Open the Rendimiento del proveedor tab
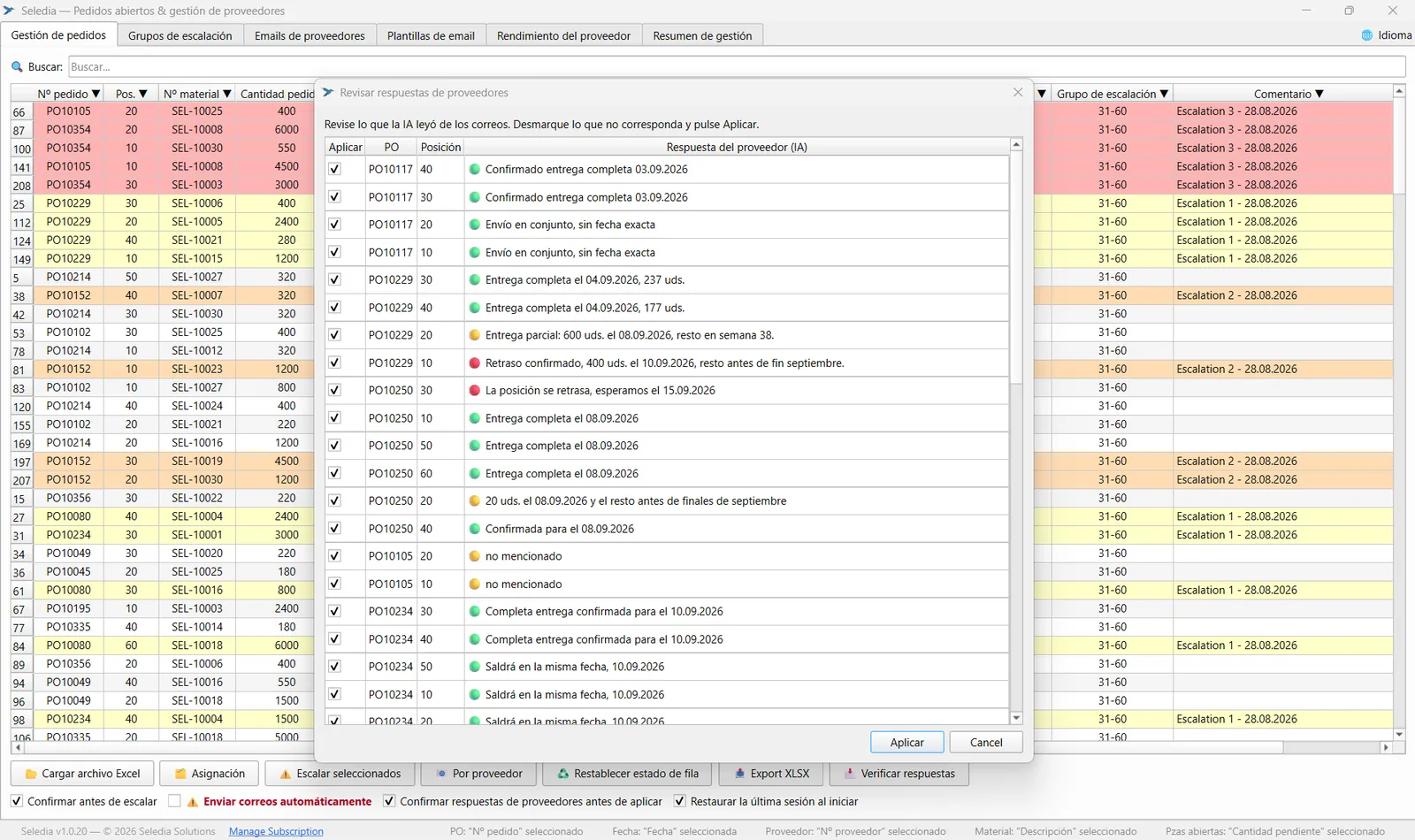This screenshot has height=840, width=1415. (x=563, y=35)
